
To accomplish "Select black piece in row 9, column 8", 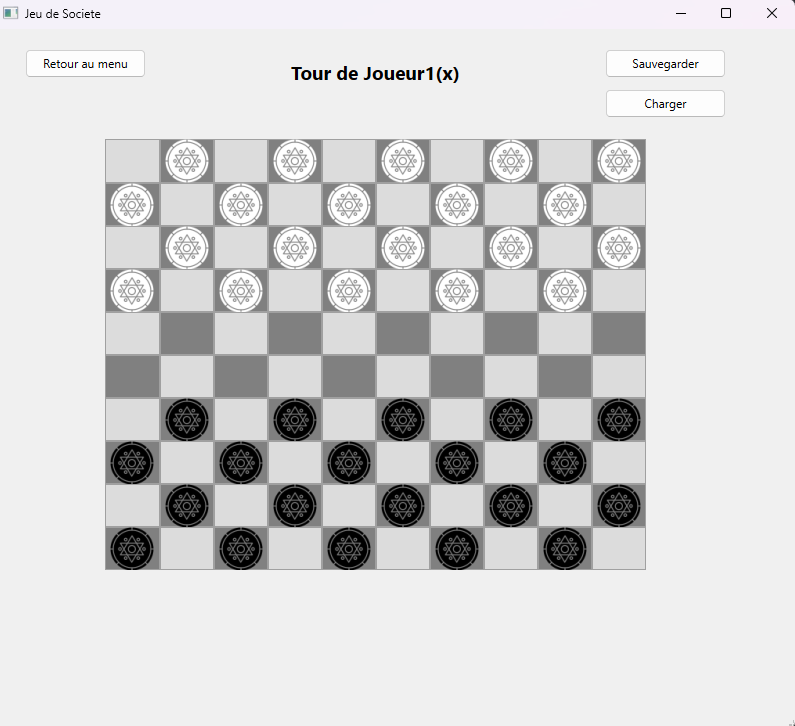I will pos(511,506).
